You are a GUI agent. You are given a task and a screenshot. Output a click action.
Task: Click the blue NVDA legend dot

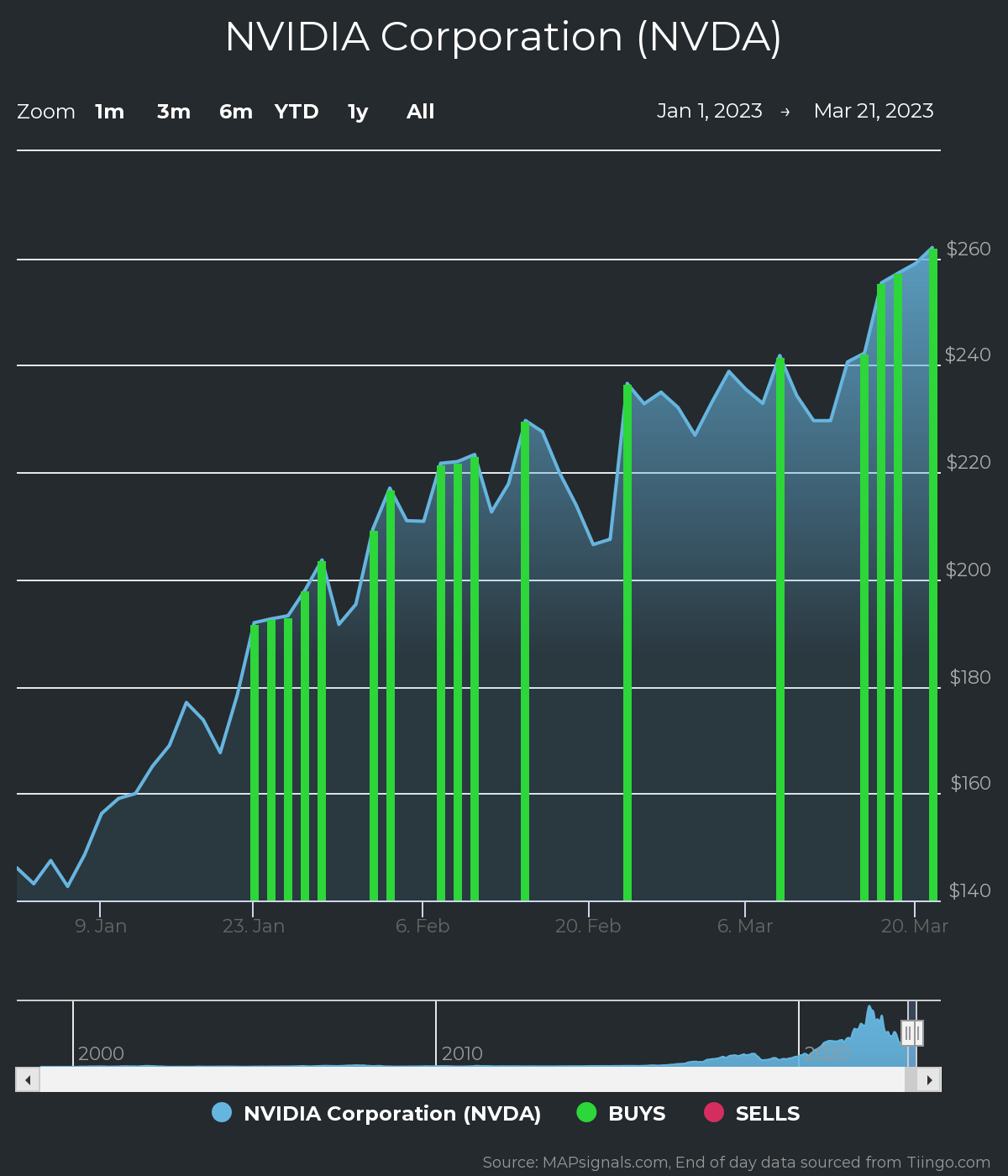point(222,1112)
